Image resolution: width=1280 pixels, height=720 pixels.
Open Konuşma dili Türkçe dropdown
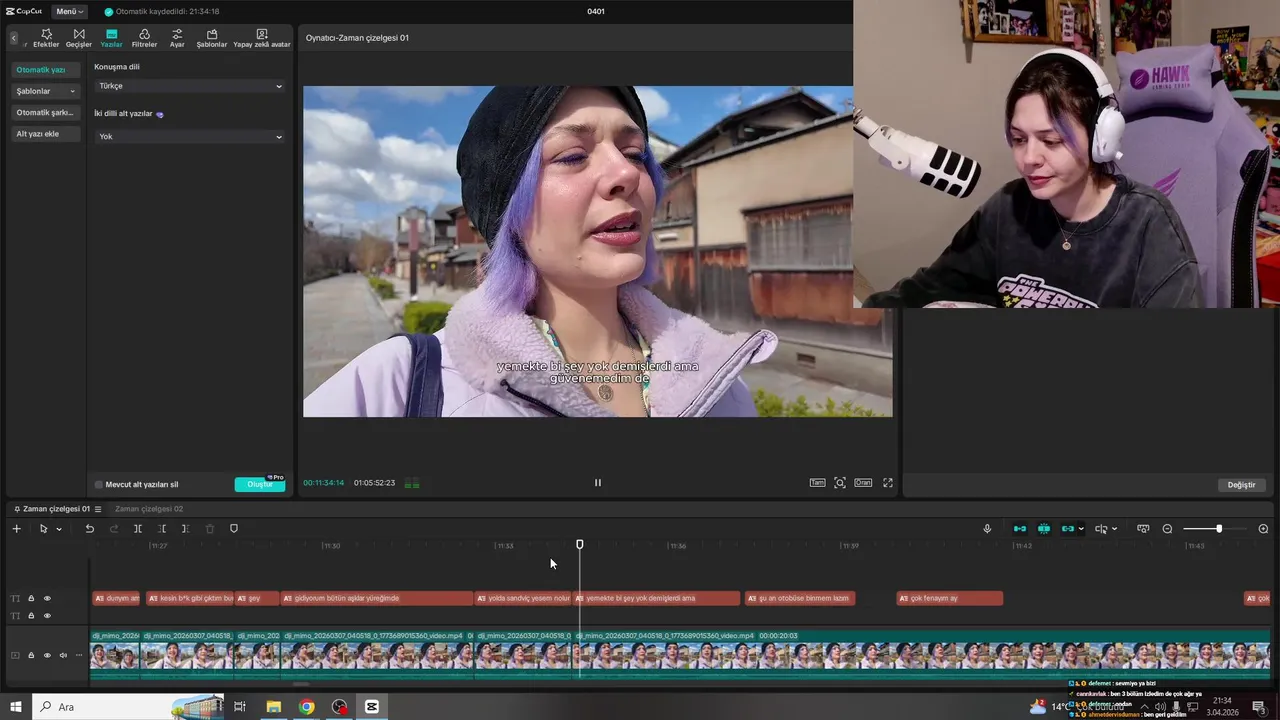pyautogui.click(x=190, y=86)
